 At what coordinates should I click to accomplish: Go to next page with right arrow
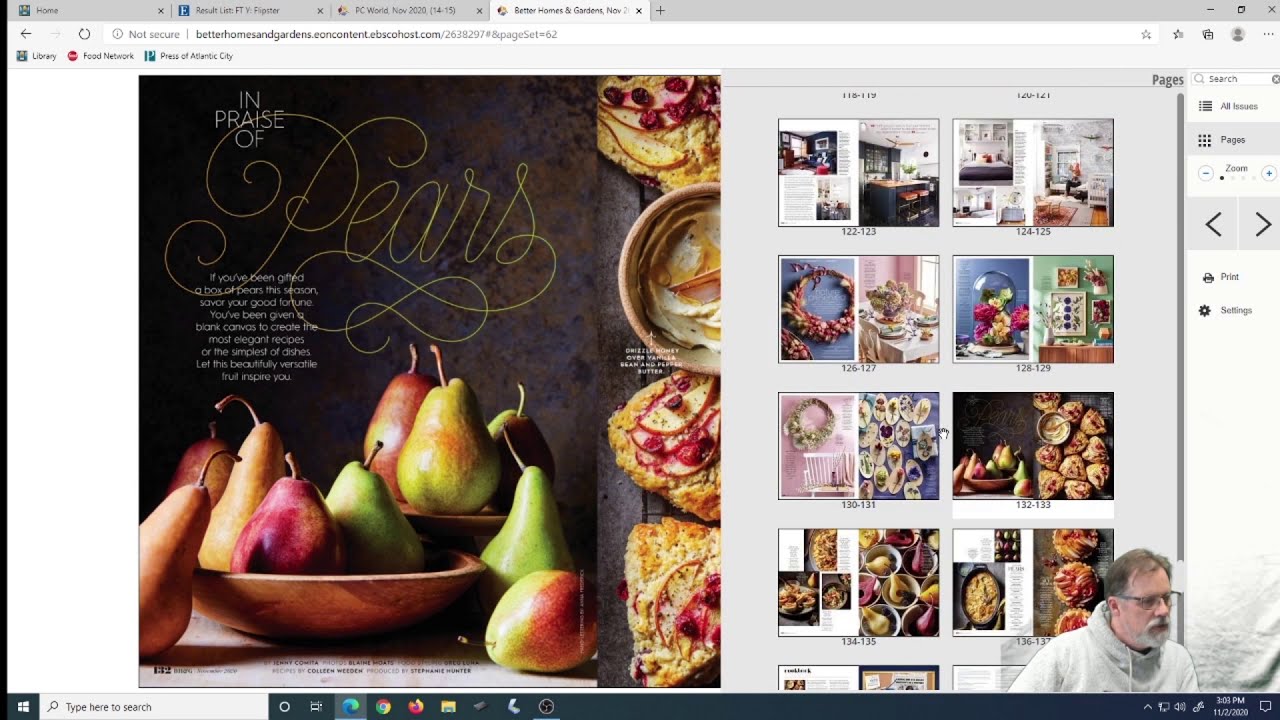pyautogui.click(x=1262, y=225)
